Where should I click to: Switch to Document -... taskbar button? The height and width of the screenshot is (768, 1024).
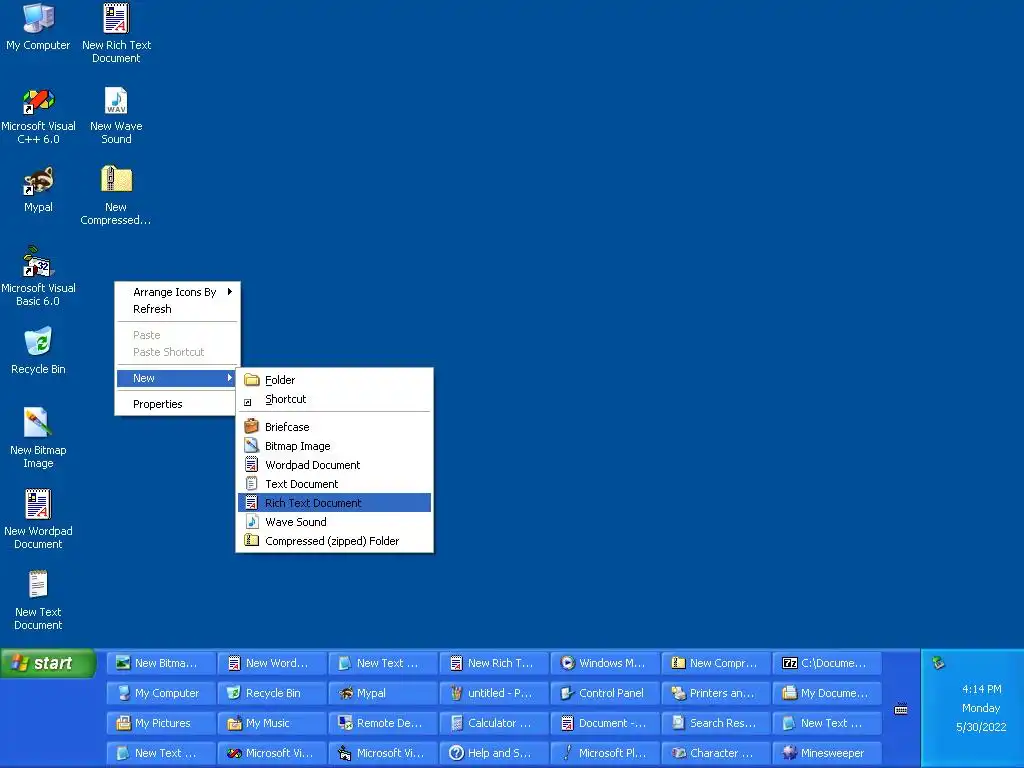click(x=605, y=723)
